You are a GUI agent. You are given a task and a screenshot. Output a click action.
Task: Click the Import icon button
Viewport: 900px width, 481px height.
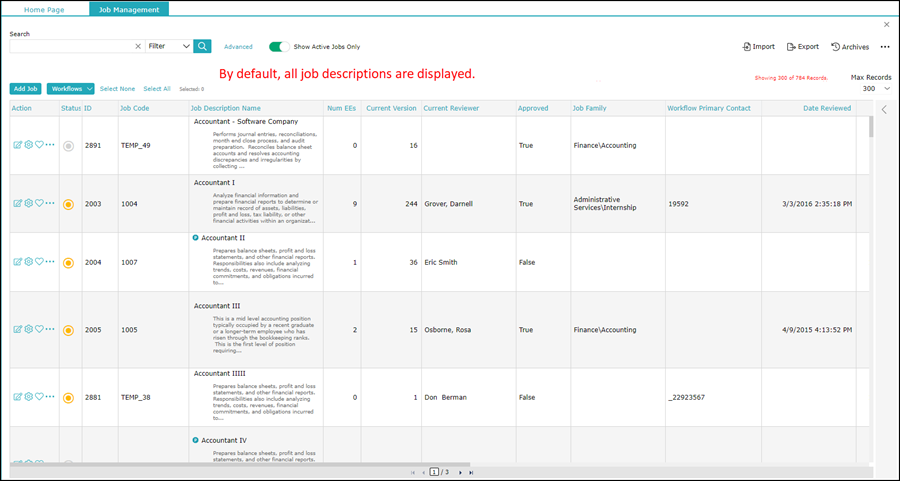(758, 46)
